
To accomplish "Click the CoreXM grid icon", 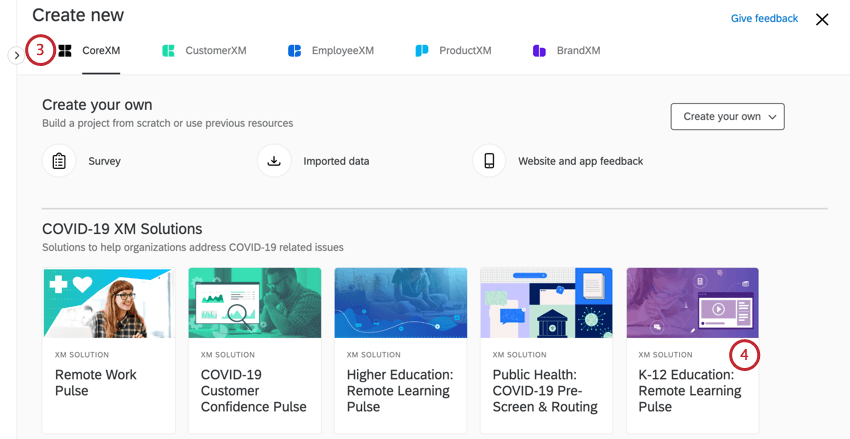I will pyautogui.click(x=65, y=51).
